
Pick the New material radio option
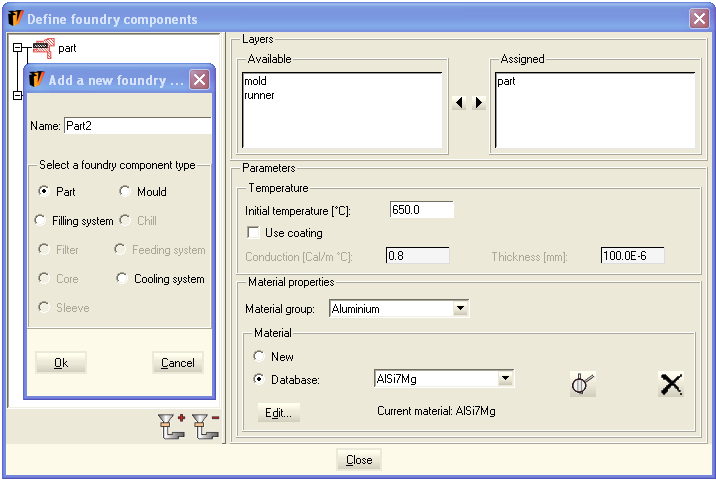point(260,357)
